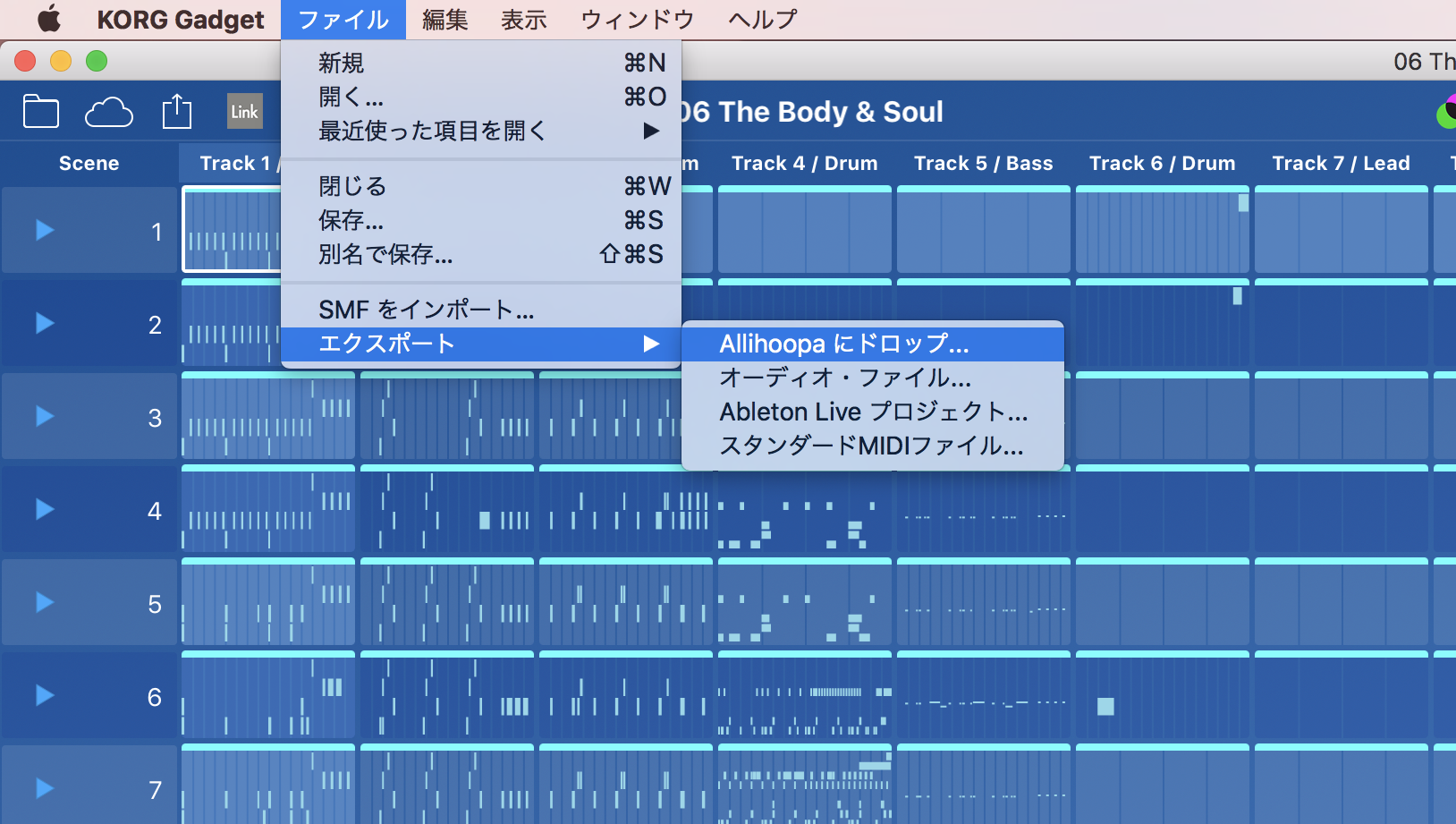Screen dimensions: 1456x824
Task: Select the Track 7 / Lead header
Action: (1342, 163)
